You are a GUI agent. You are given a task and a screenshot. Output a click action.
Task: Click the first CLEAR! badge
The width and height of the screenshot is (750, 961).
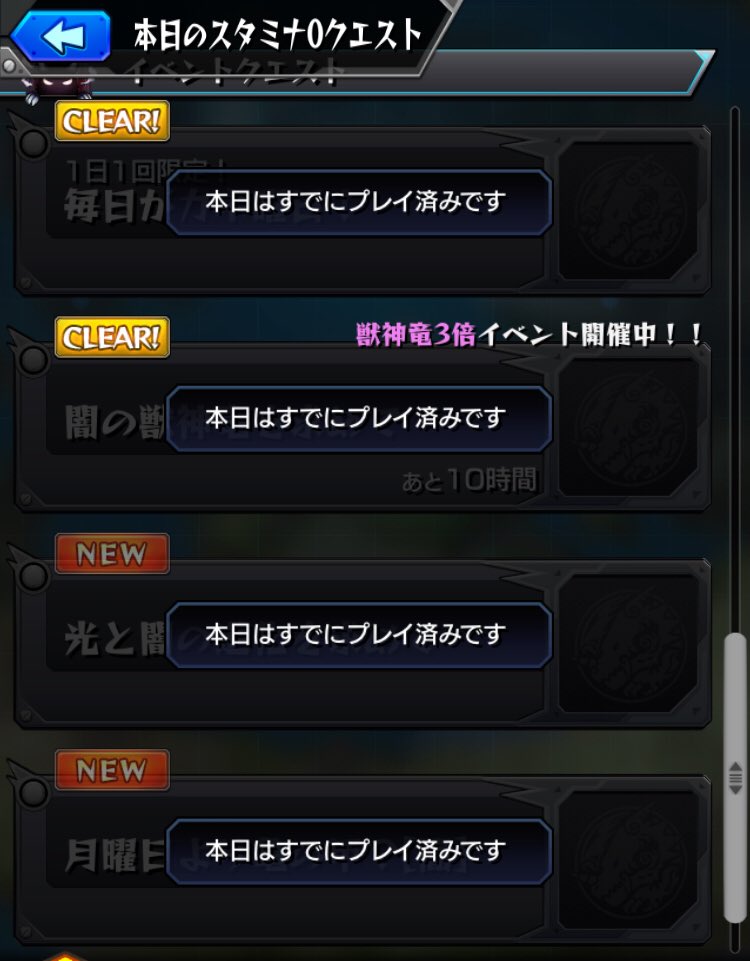tap(112, 121)
